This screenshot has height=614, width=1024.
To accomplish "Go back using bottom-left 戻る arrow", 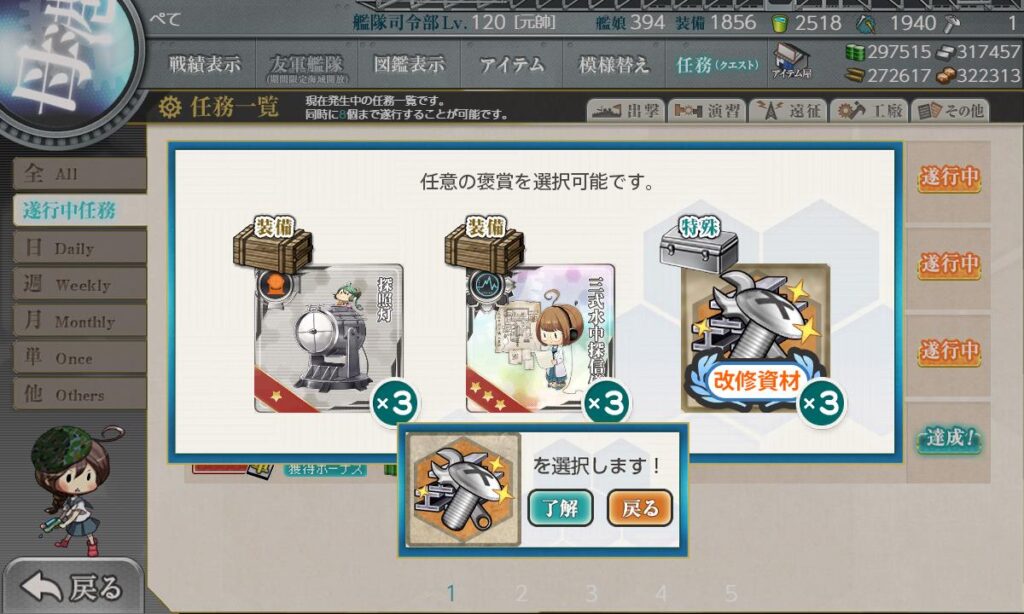I will (72, 587).
